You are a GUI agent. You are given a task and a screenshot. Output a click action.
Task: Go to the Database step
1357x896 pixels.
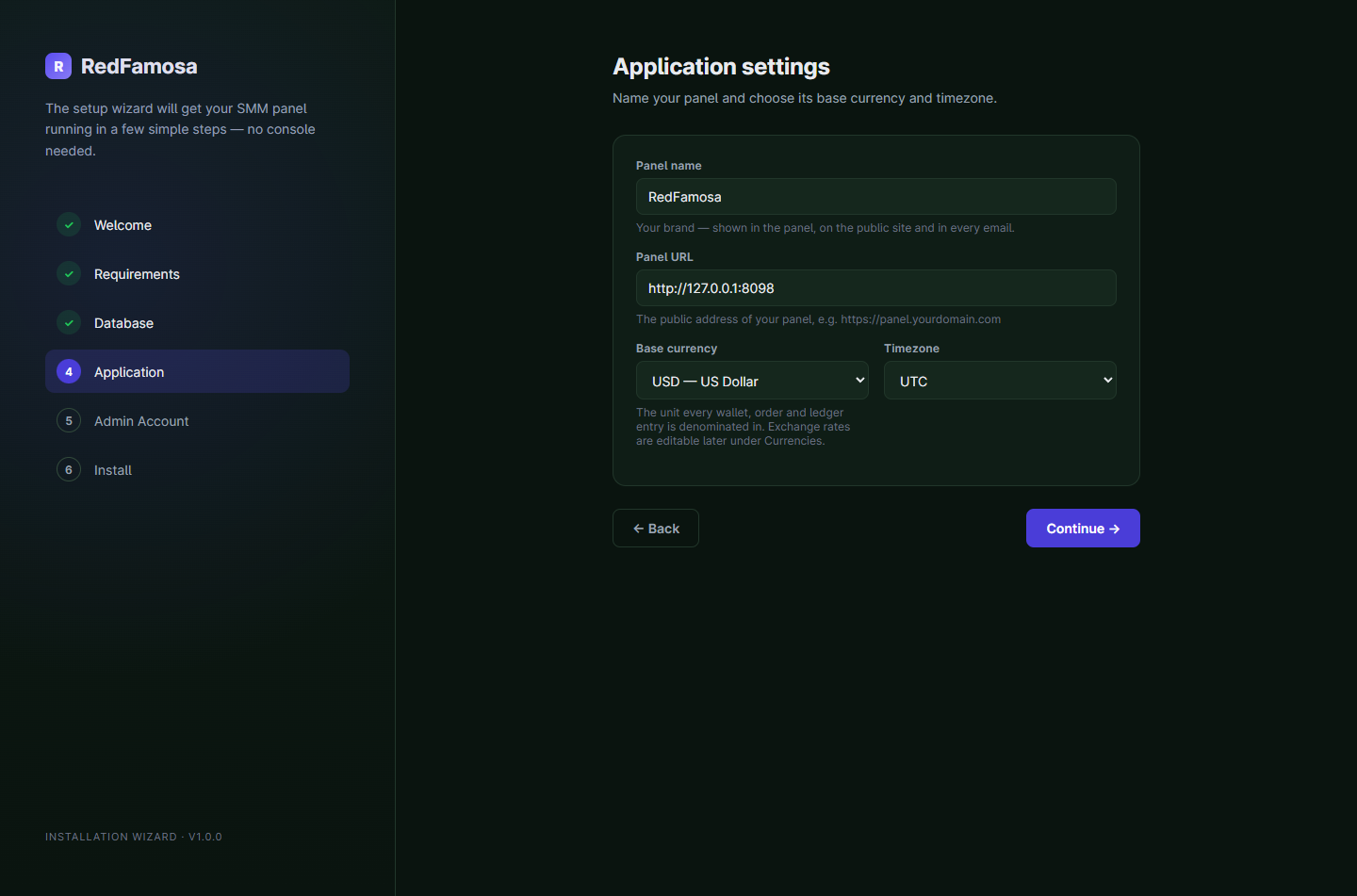(197, 323)
